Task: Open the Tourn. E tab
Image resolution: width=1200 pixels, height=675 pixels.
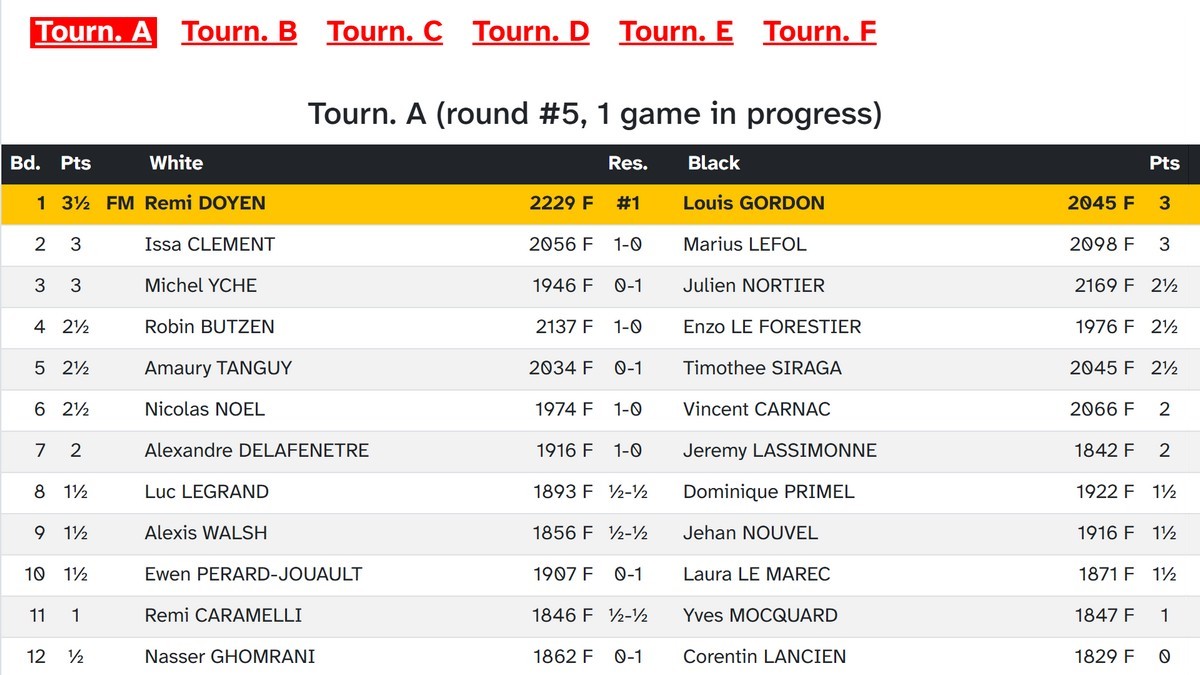Action: pos(676,32)
